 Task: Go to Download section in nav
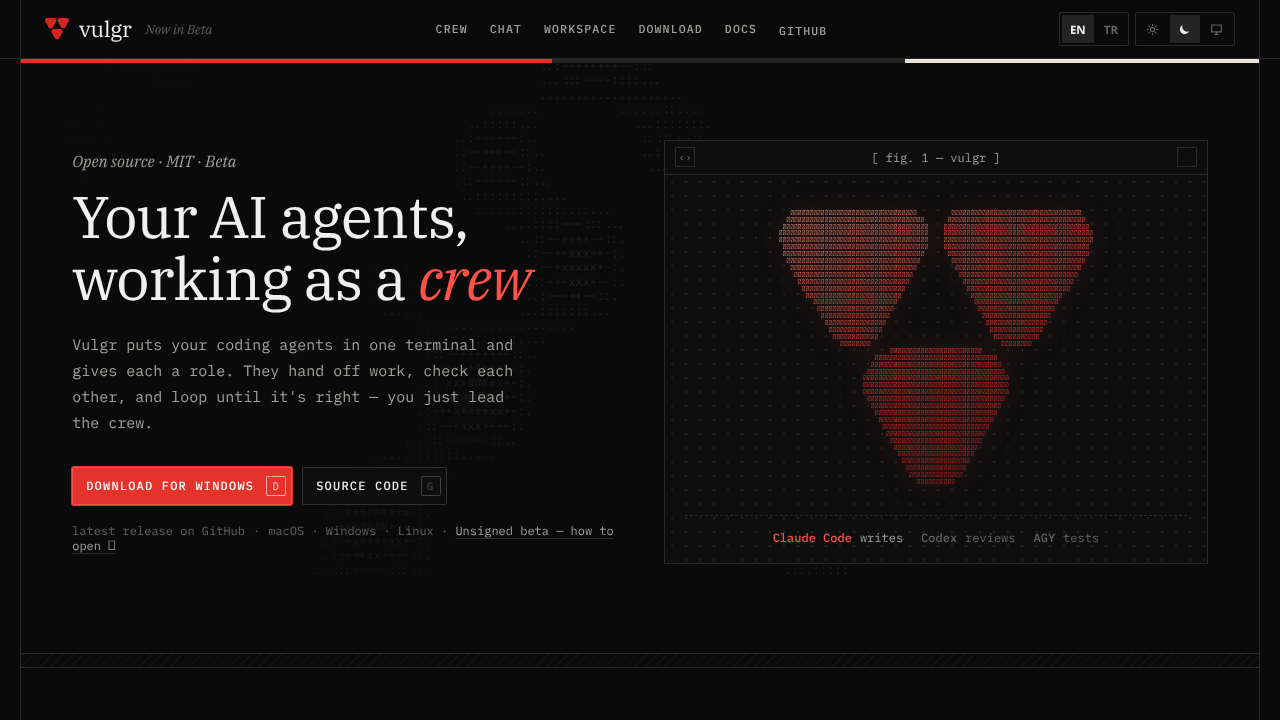tap(670, 30)
